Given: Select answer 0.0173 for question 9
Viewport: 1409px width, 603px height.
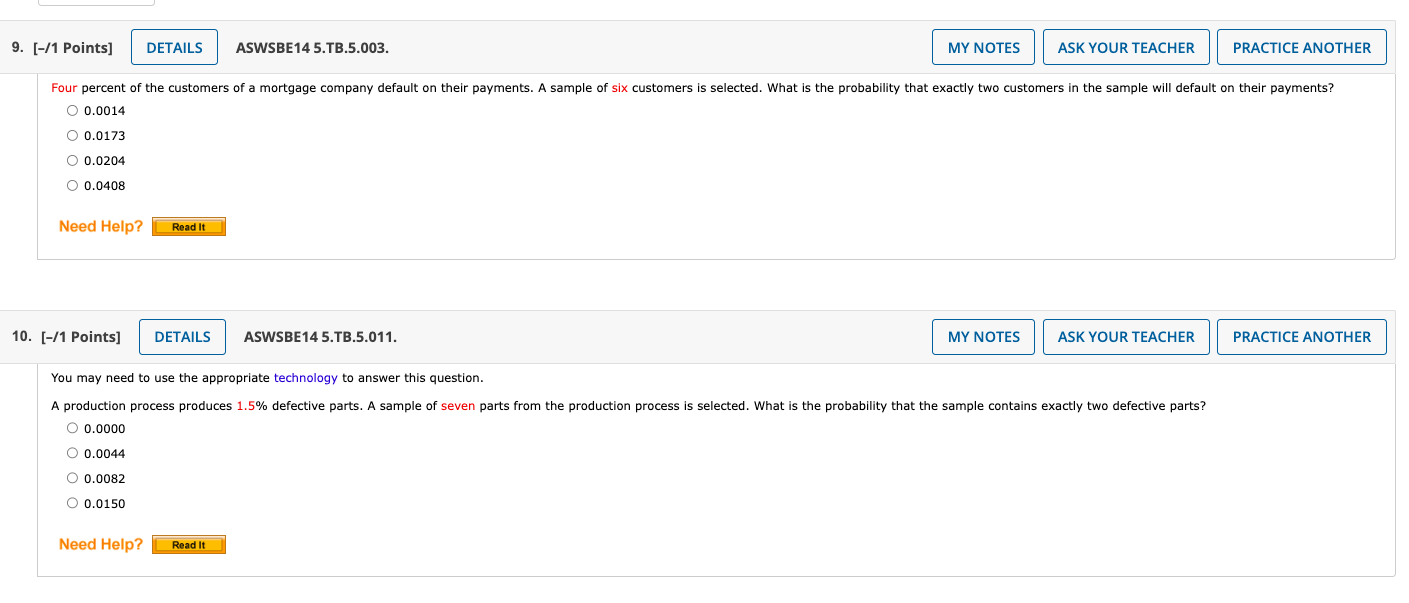Looking at the screenshot, I should tap(71, 135).
